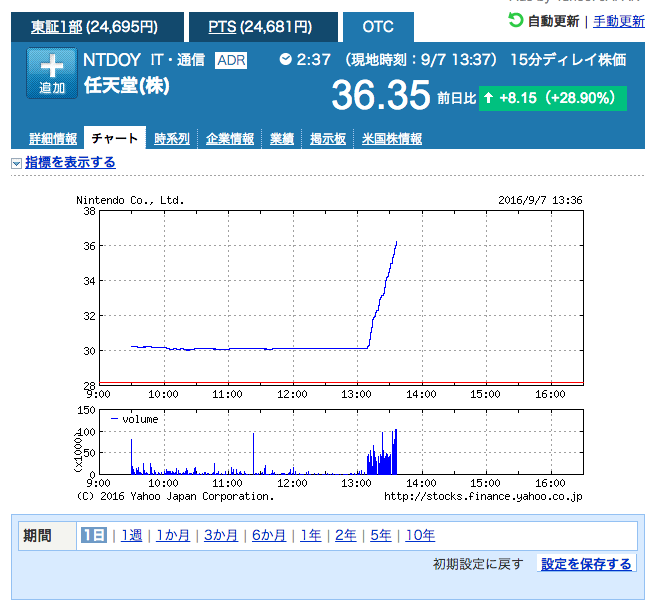Click the Nintendo Co., Ltd. chart title
Screen dimensions: 650x604
(130, 200)
